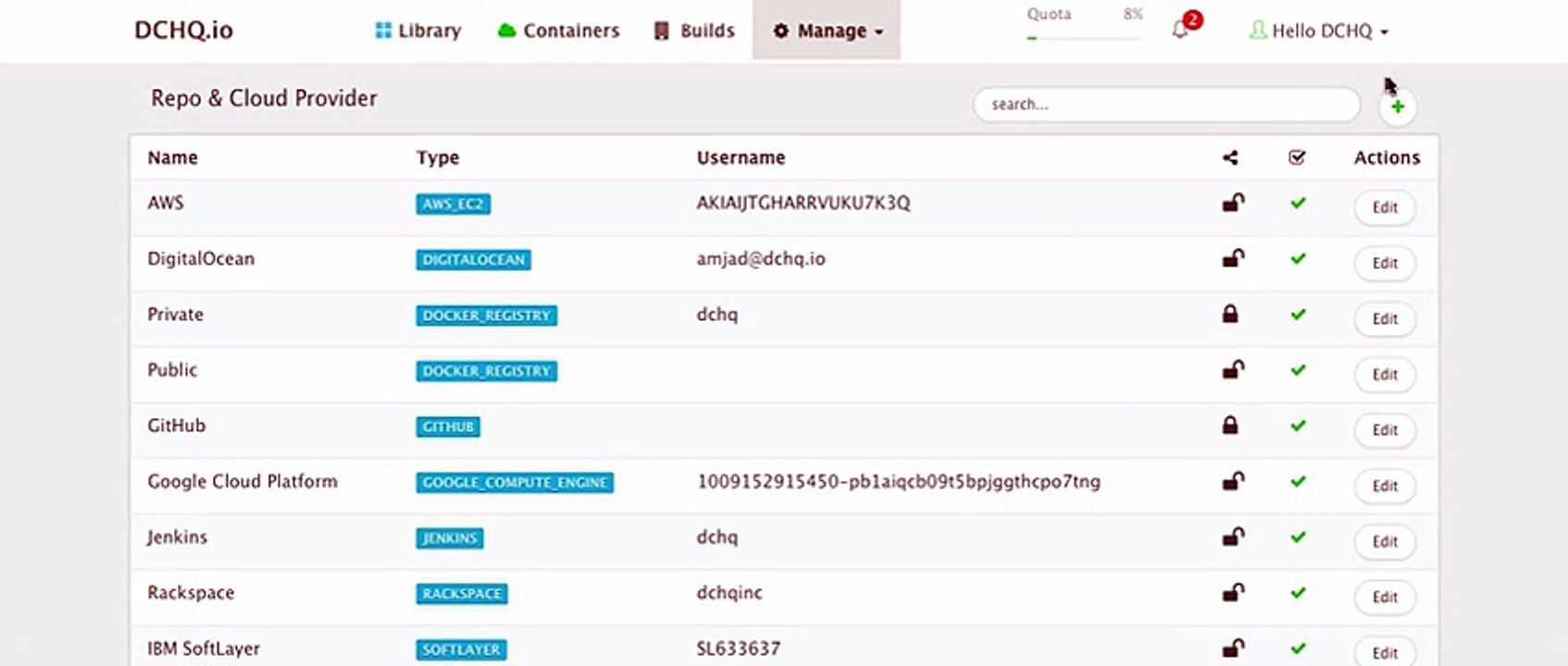Select the username amjad@dchq.io

pos(761,259)
